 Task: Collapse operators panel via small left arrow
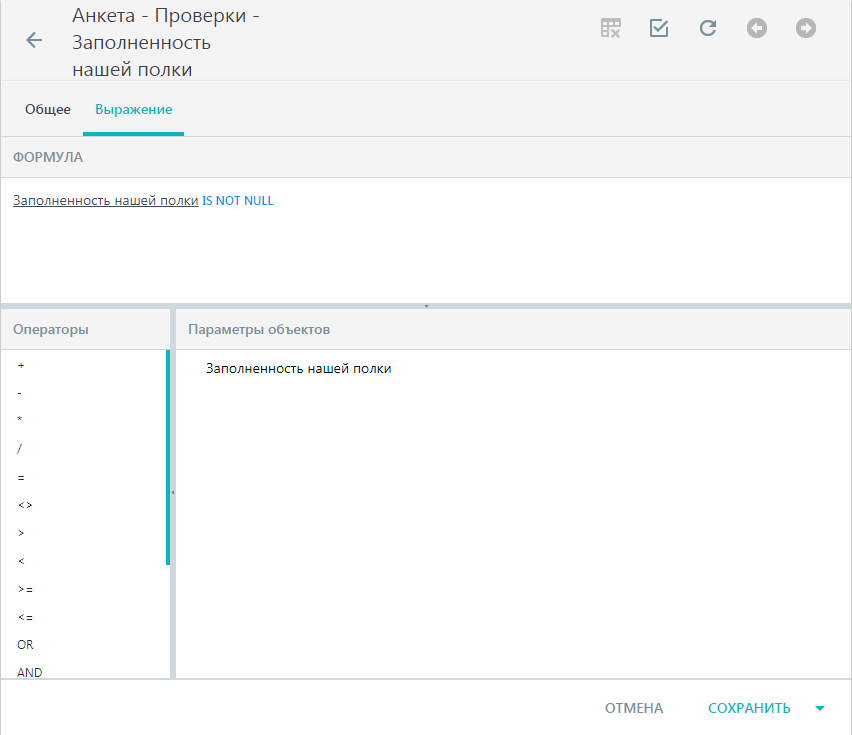pos(173,493)
